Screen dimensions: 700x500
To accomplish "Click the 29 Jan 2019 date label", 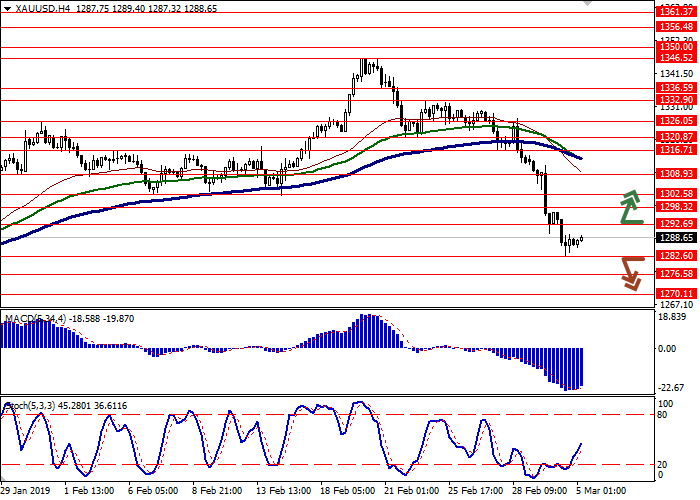I will [24, 491].
